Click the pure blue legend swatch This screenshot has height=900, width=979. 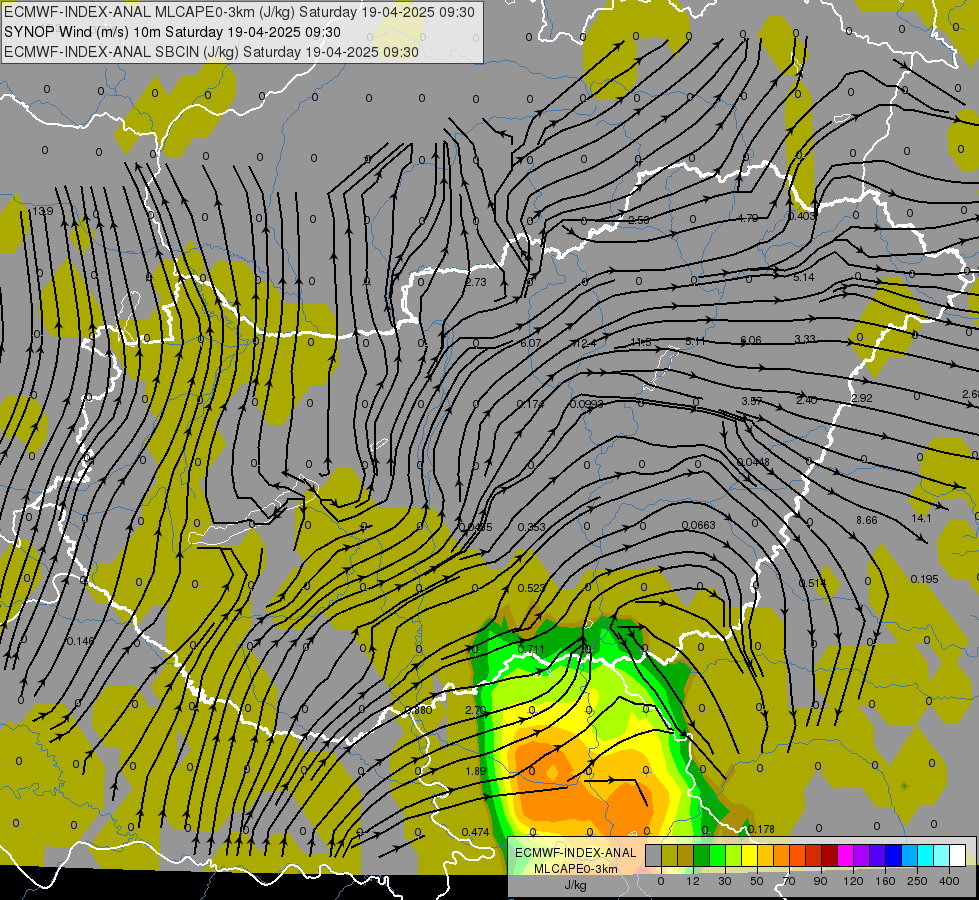coord(894,855)
